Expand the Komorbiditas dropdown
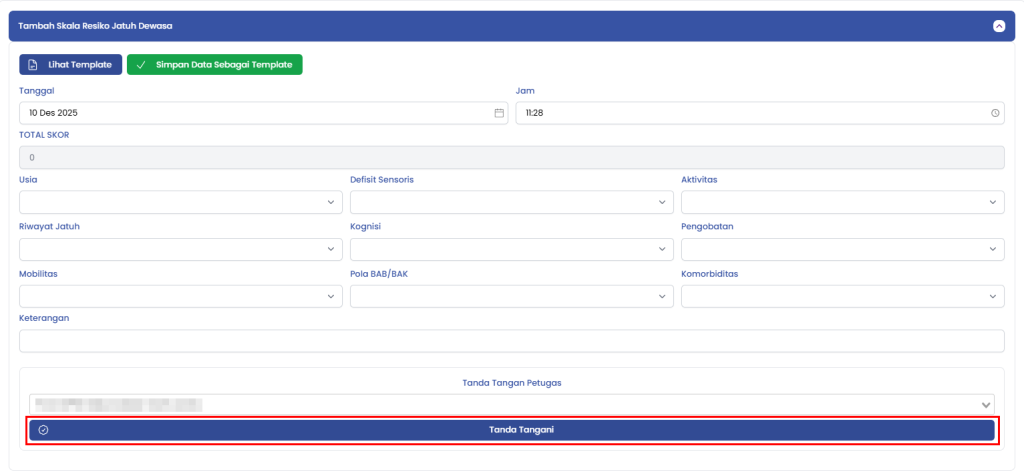1024x474 pixels. [x=842, y=296]
